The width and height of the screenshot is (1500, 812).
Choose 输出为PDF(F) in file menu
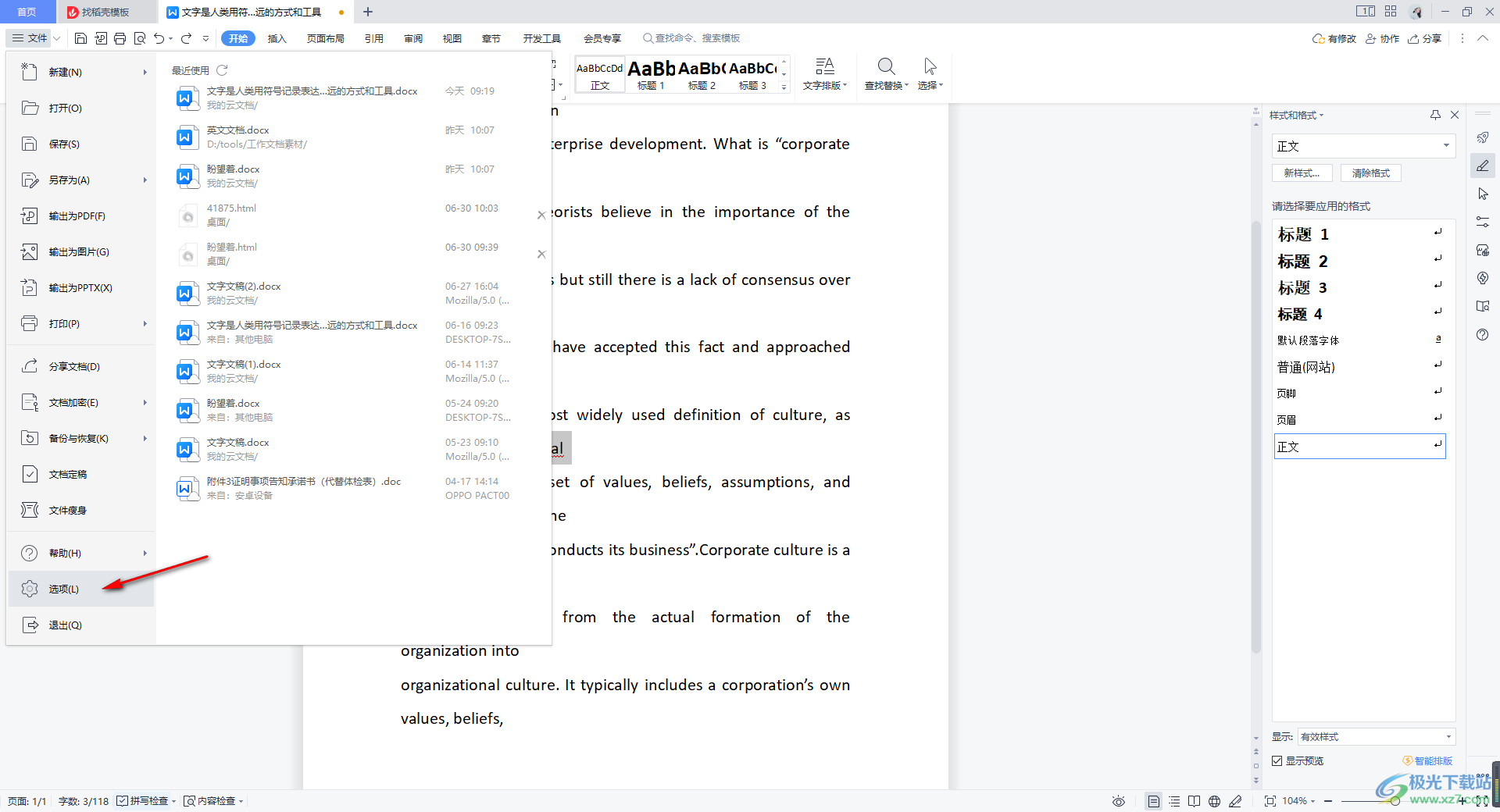[81, 215]
